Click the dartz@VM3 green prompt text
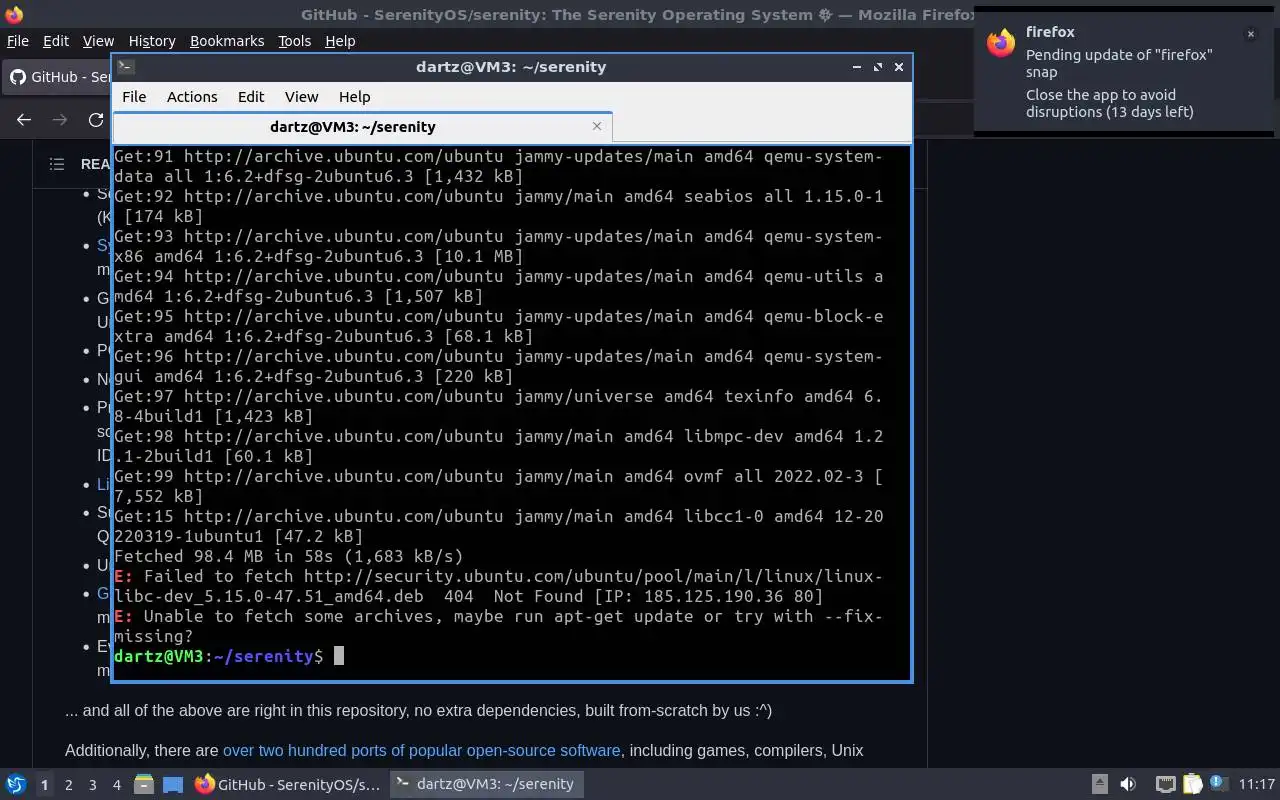 pyautogui.click(x=159, y=656)
